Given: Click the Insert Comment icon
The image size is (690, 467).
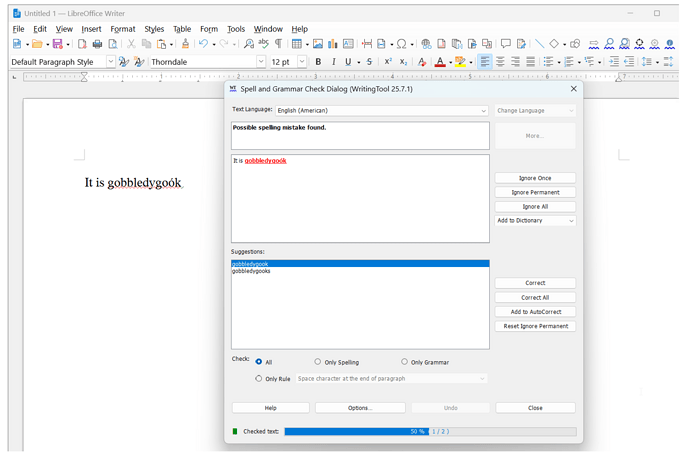Looking at the screenshot, I should click(506, 44).
